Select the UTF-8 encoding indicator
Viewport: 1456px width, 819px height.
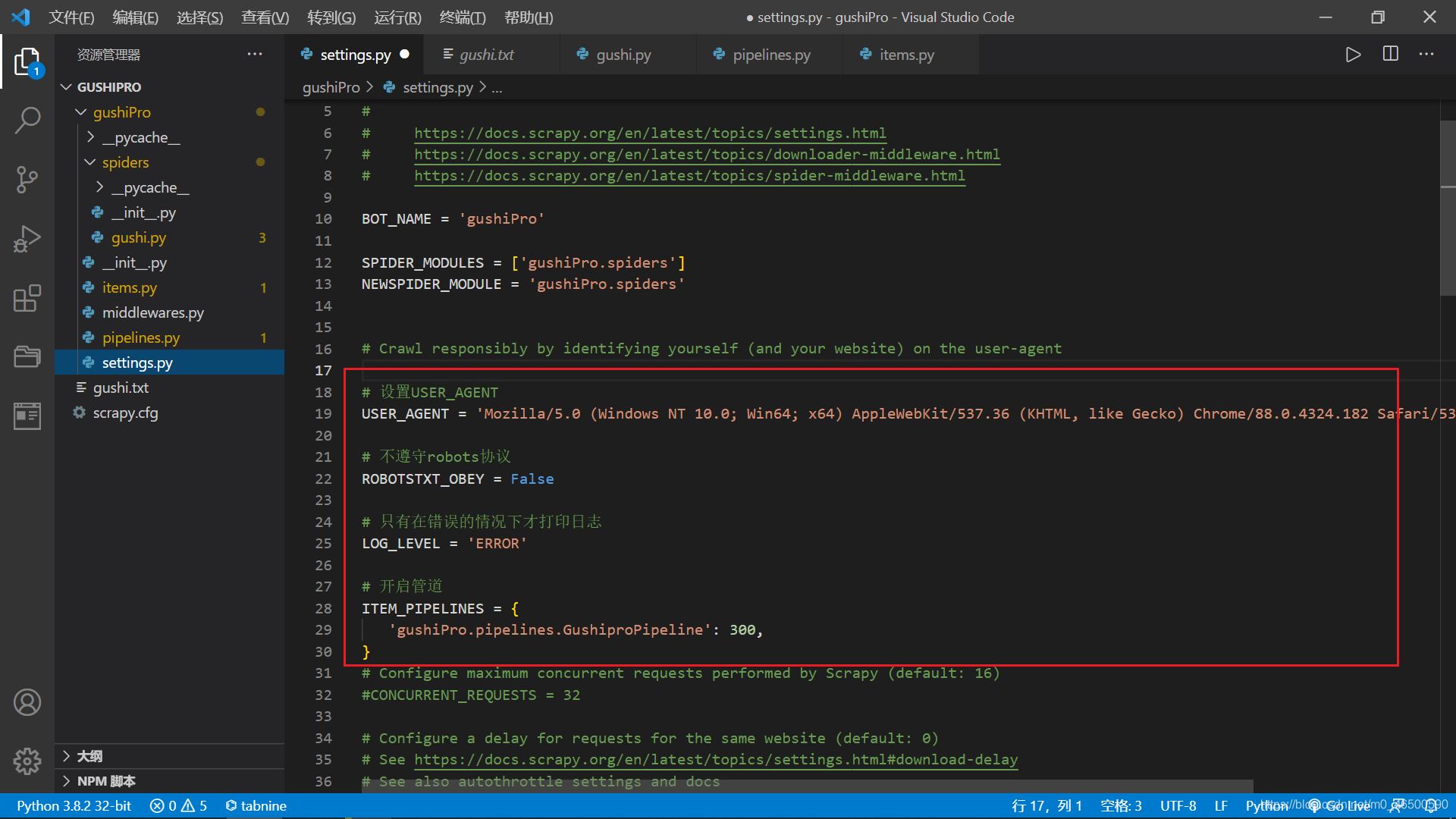(x=1178, y=805)
